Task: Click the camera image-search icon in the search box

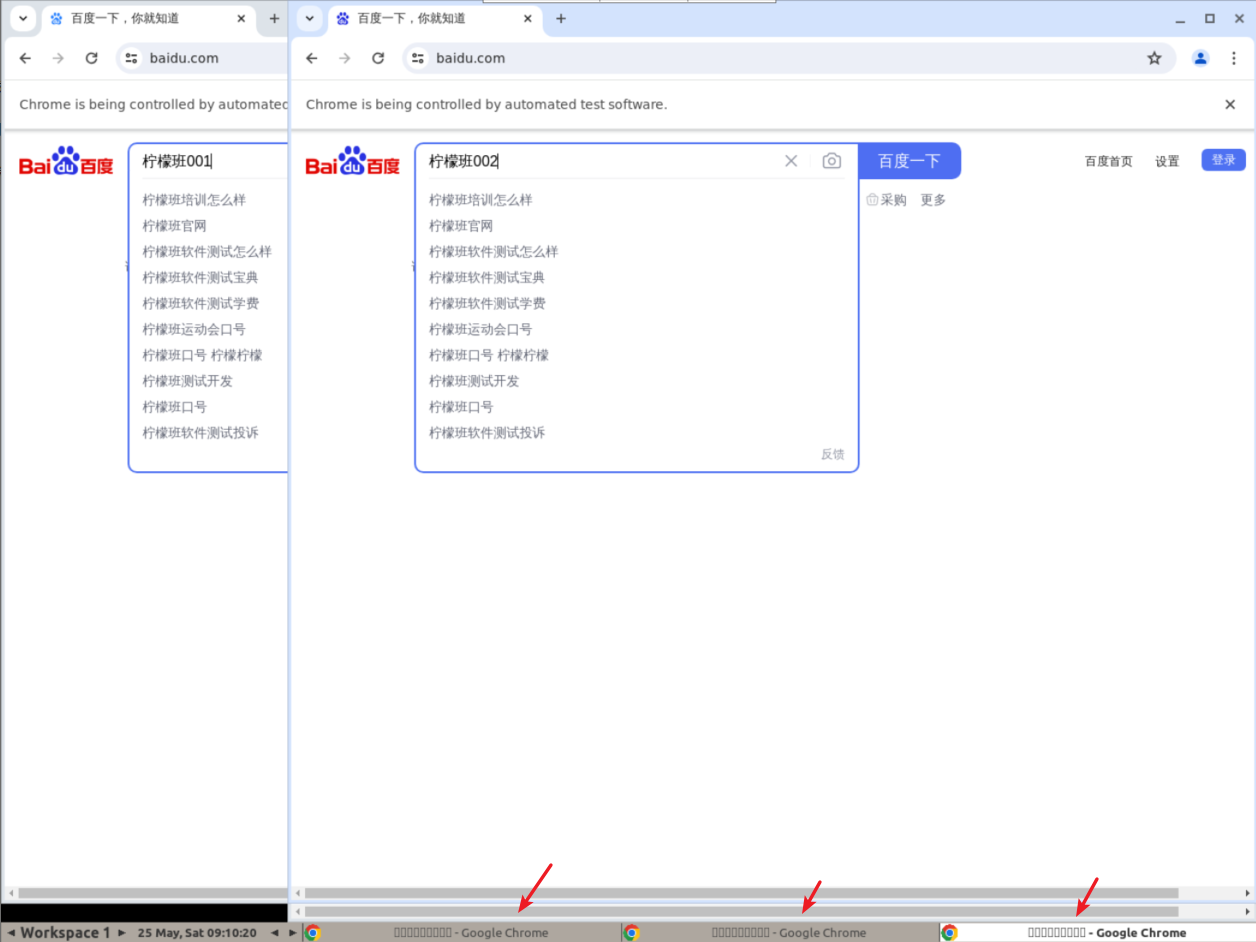Action: [831, 161]
